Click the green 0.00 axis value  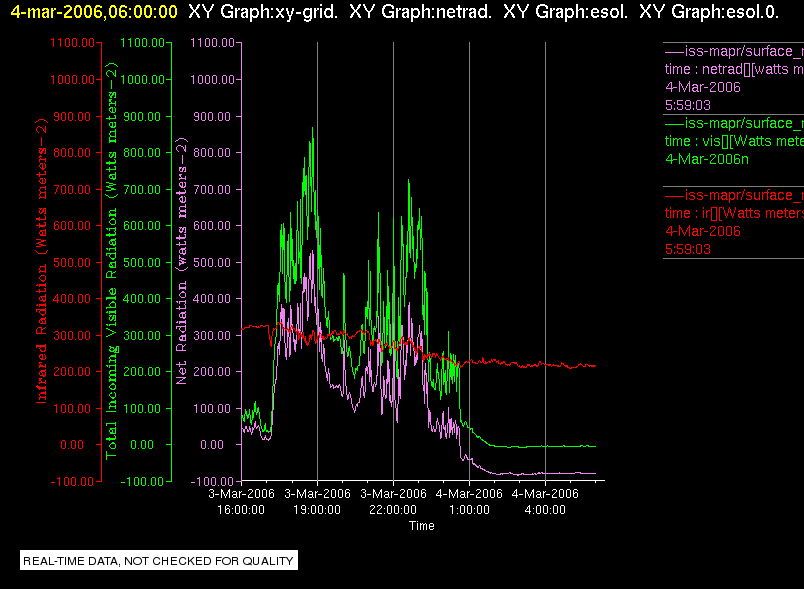142,444
